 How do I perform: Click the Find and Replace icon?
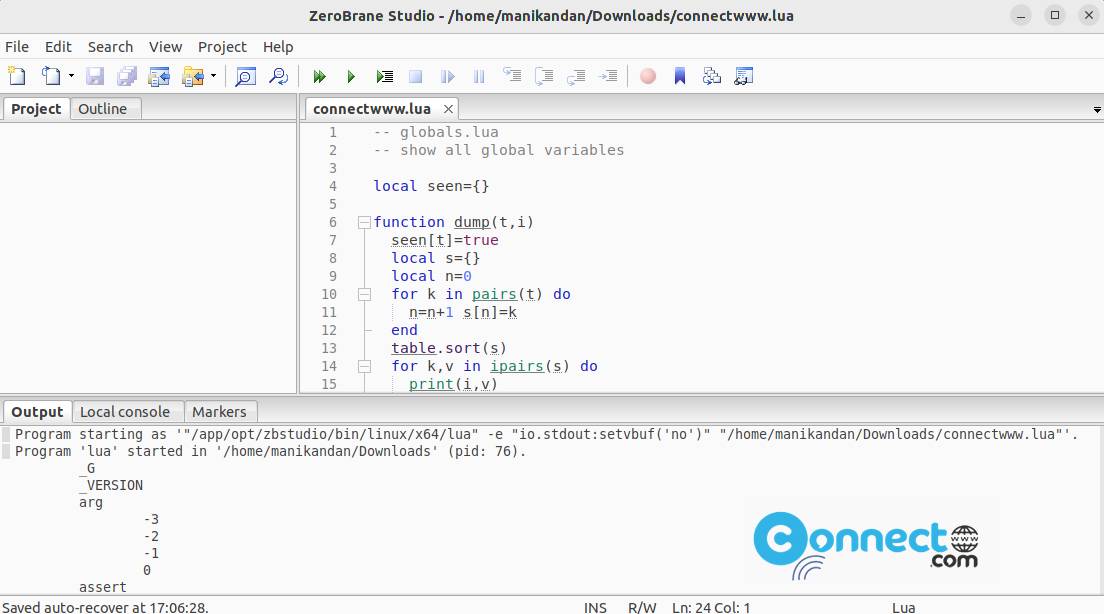278,76
